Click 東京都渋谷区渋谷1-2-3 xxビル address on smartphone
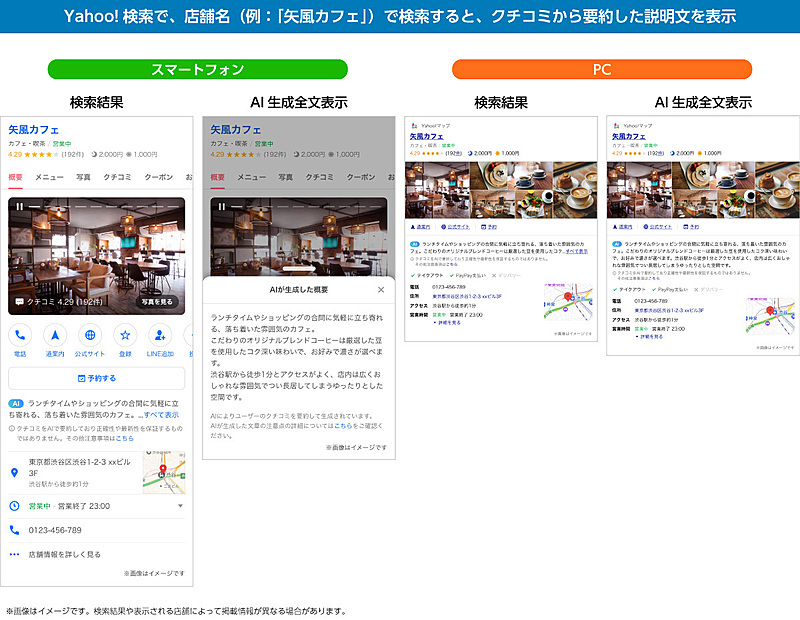The height and width of the screenshot is (620, 800). point(79,467)
